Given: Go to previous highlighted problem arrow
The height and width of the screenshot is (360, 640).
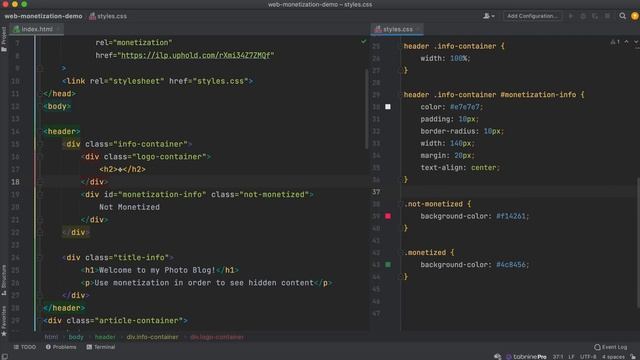Looking at the screenshot, I should pos(627,42).
